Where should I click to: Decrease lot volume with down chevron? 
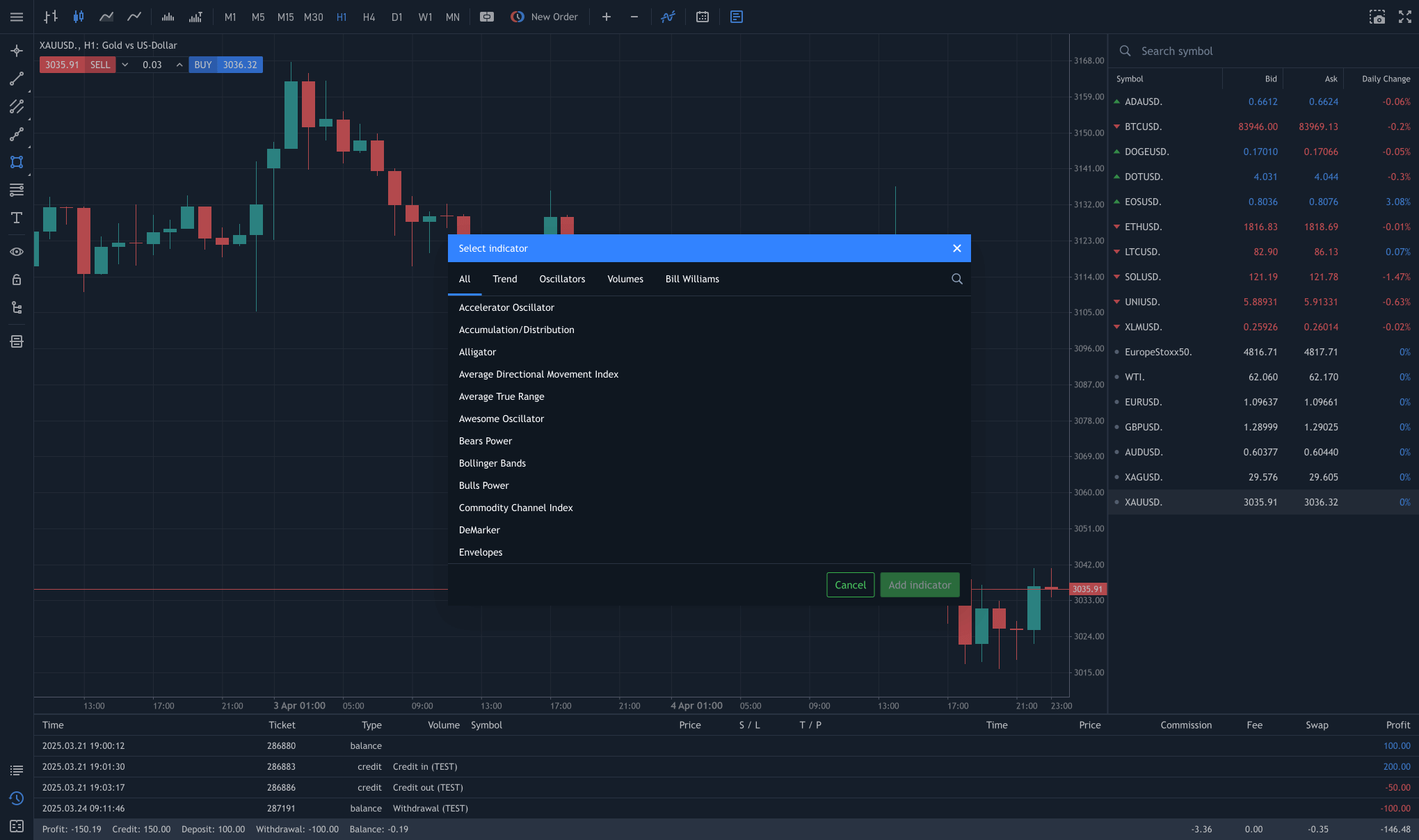(125, 65)
